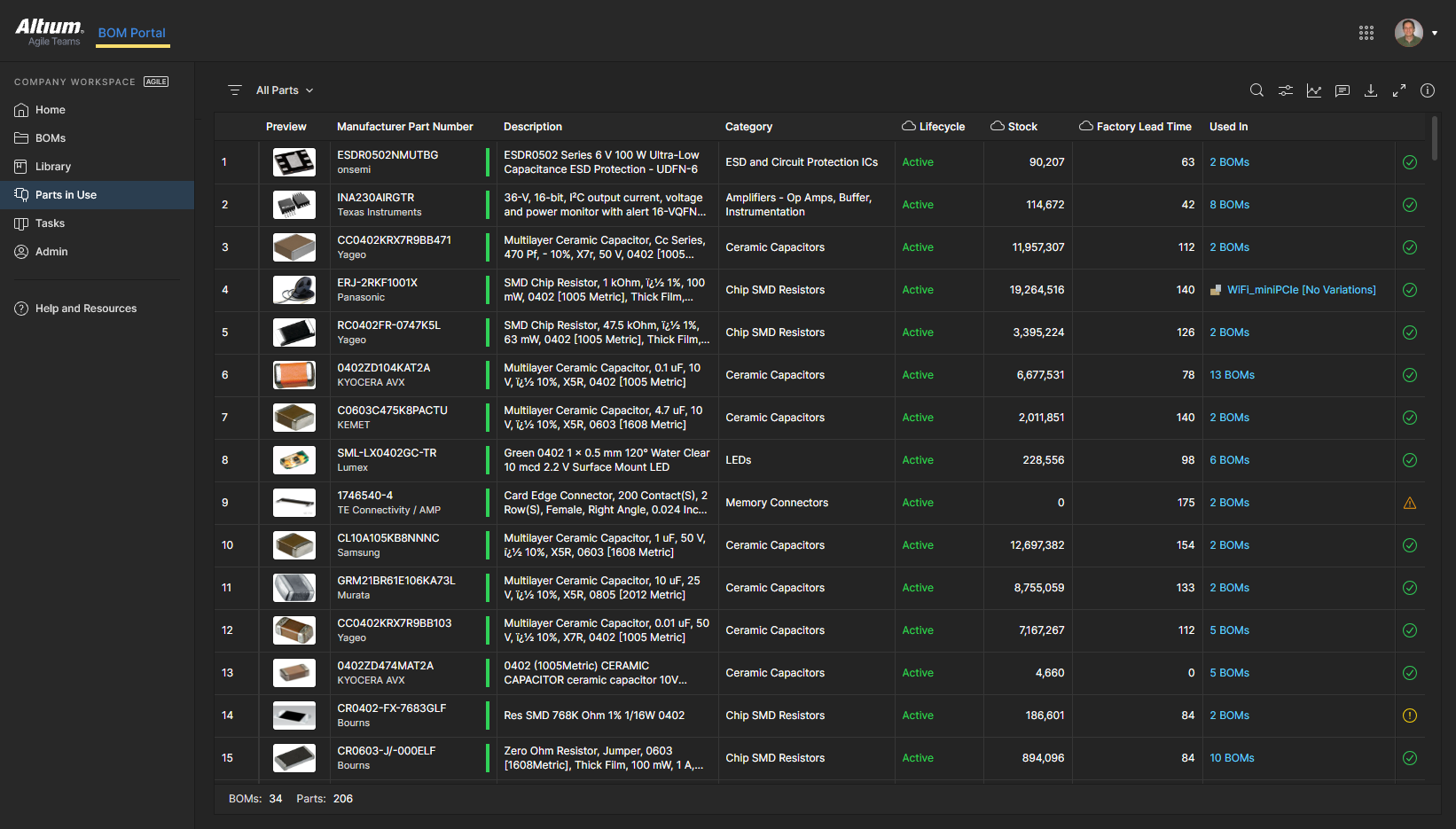Open the 8 BOMs link for INA230AIRGTR

(x=1229, y=205)
